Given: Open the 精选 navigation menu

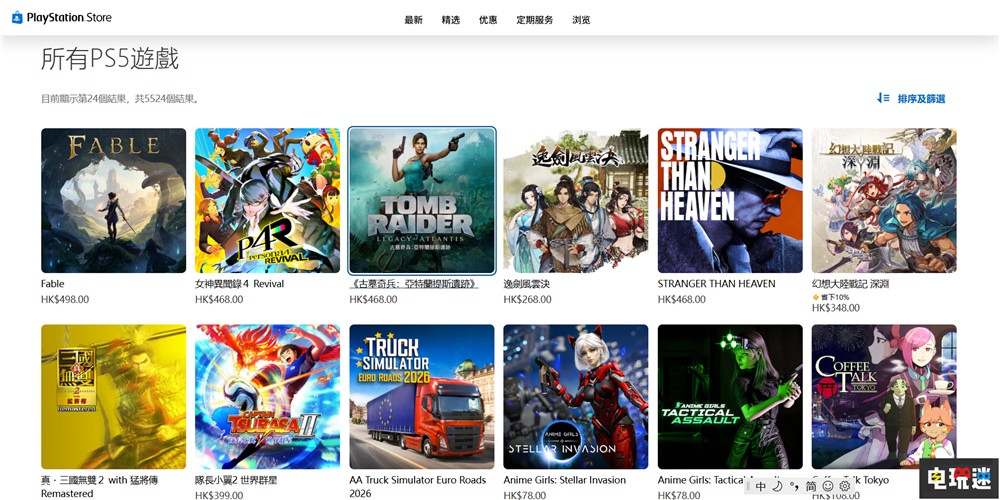Looking at the screenshot, I should click(x=450, y=20).
